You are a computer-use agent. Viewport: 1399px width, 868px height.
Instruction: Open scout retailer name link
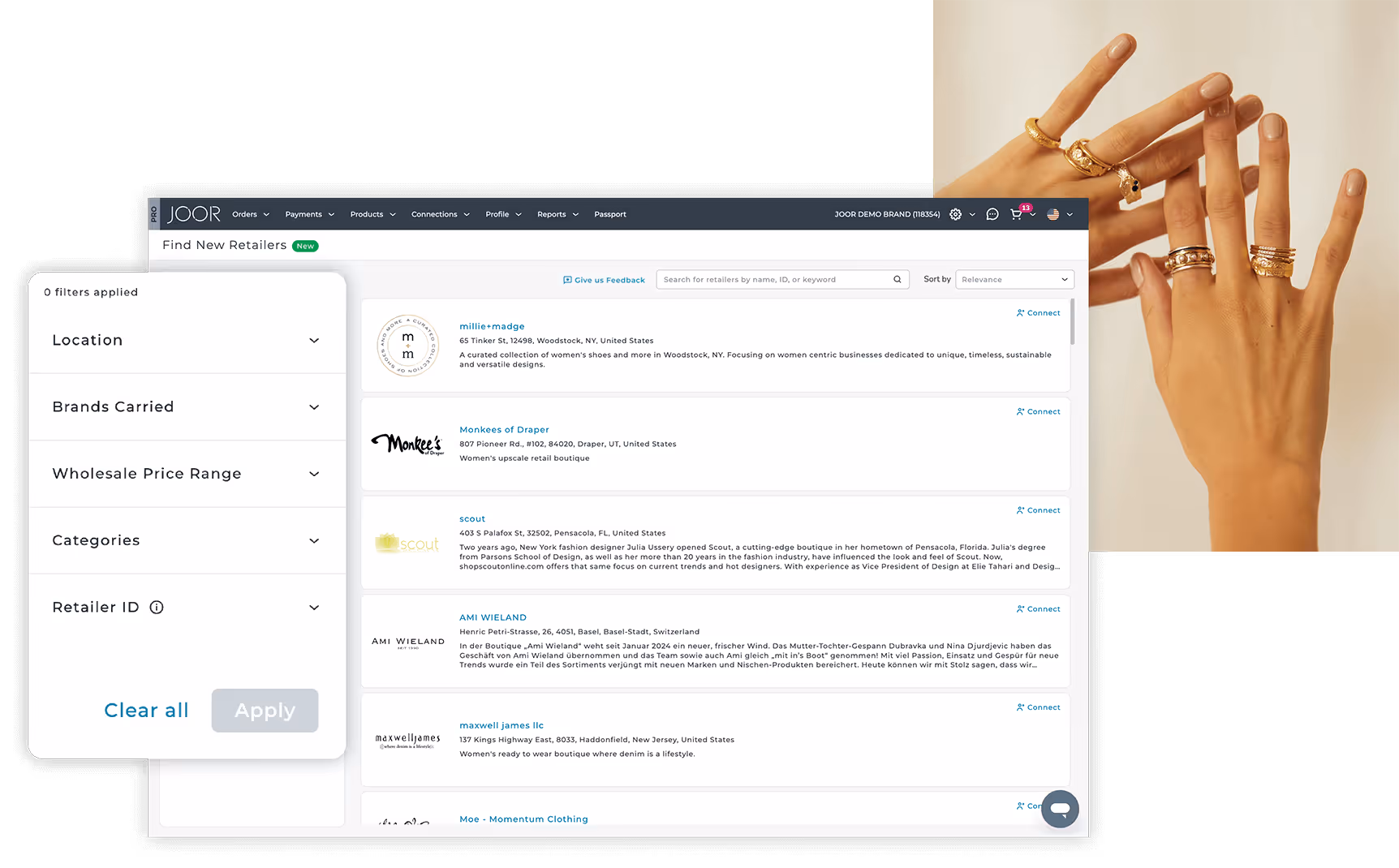[472, 519]
